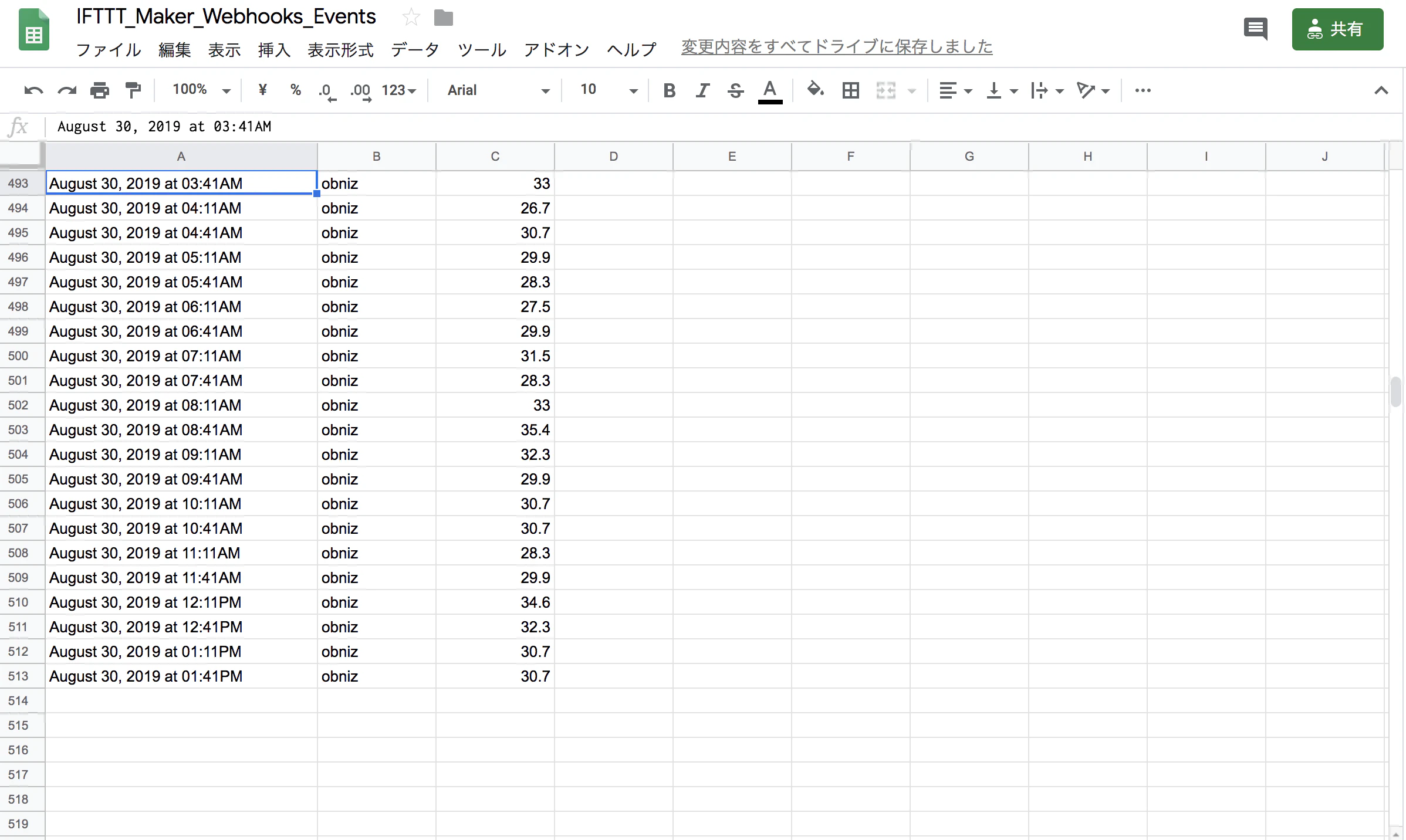
Task: Click the undo arrow icon
Action: [x=33, y=90]
